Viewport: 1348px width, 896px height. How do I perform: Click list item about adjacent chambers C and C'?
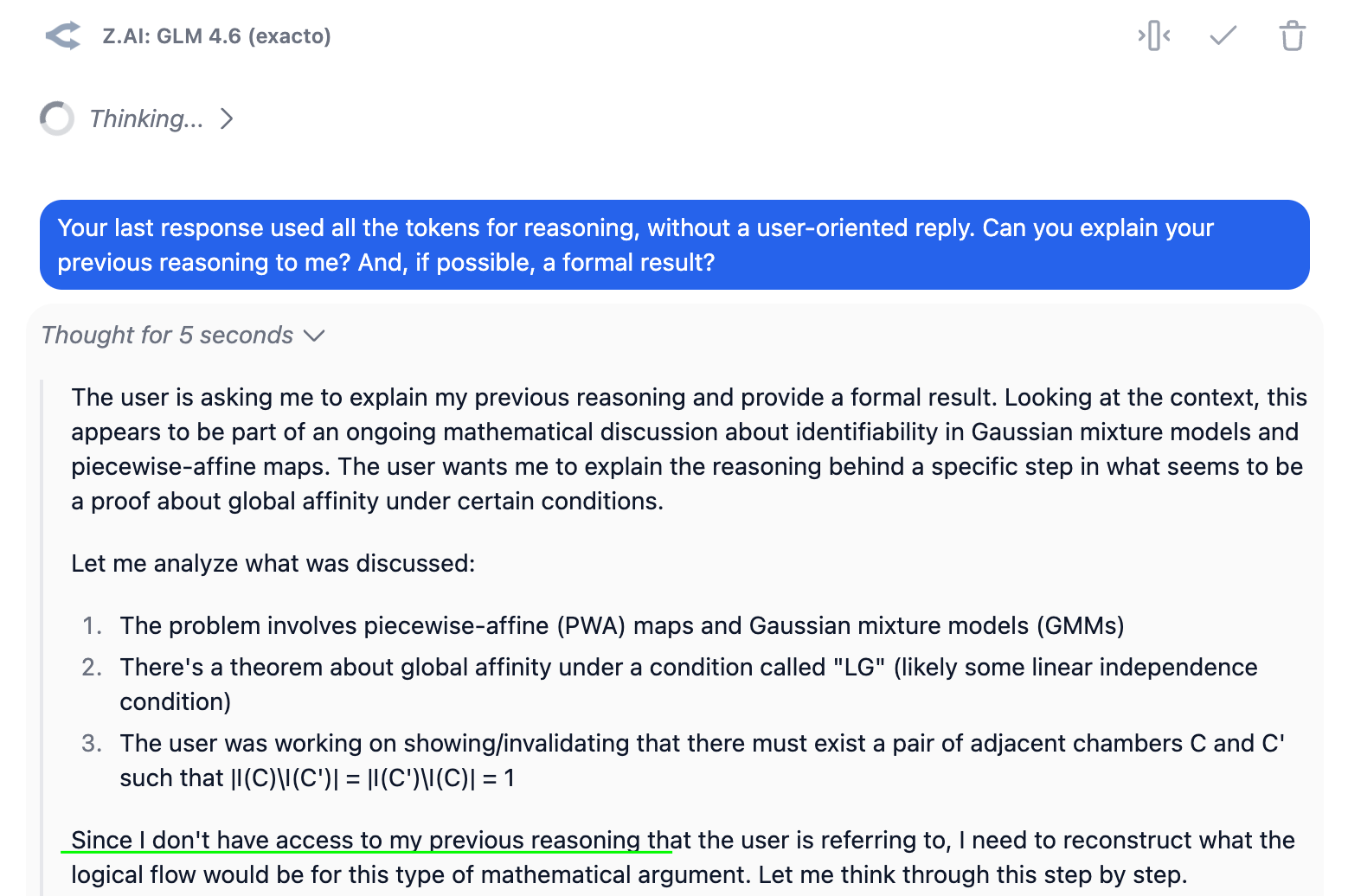(x=702, y=760)
